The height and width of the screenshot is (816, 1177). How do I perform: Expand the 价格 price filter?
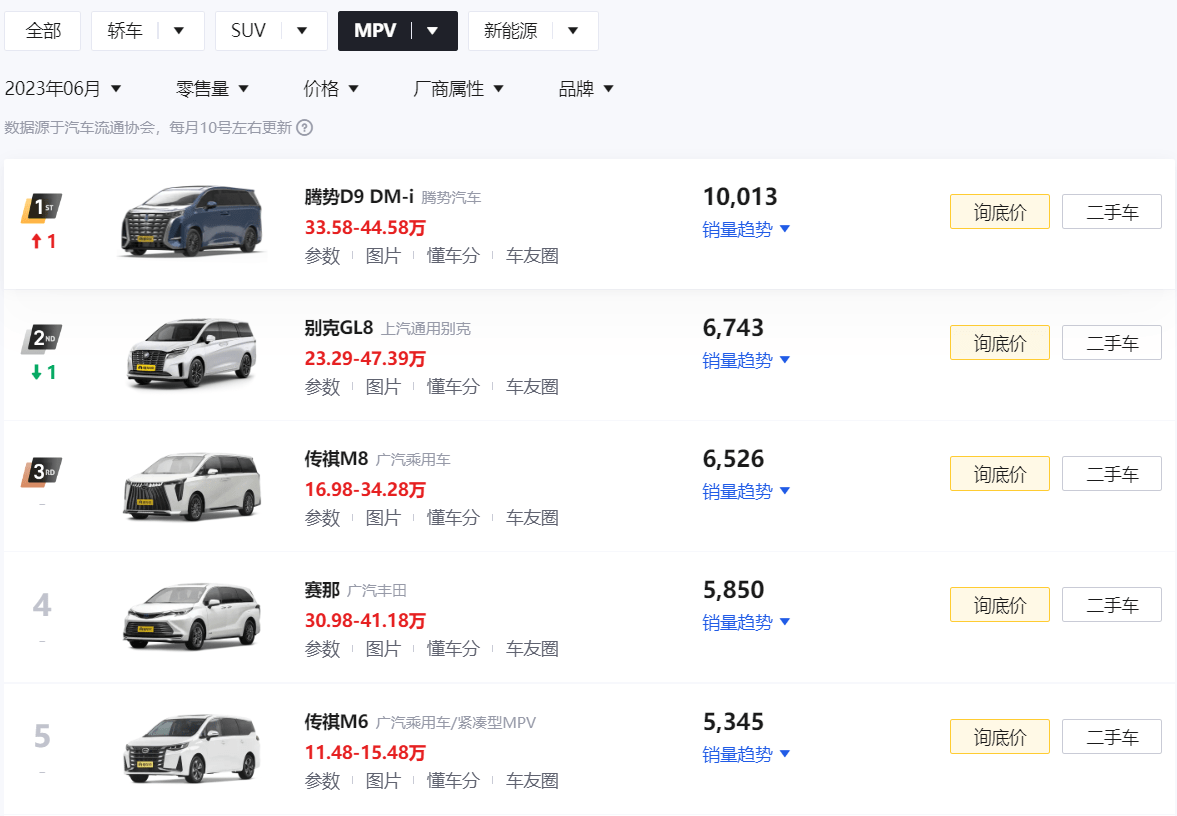tap(332, 88)
